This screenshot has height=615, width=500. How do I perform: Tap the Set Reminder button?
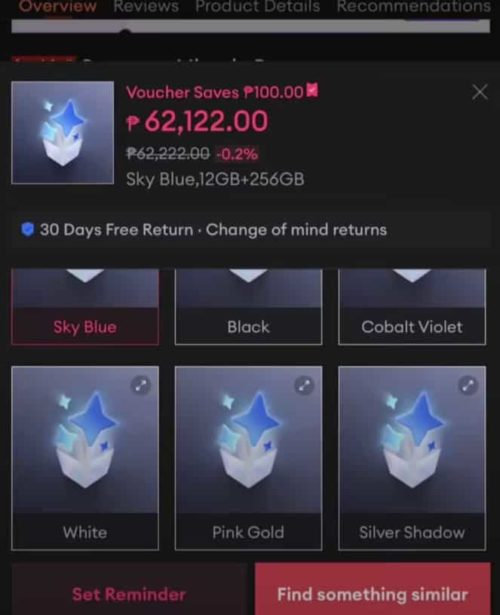pos(129,593)
